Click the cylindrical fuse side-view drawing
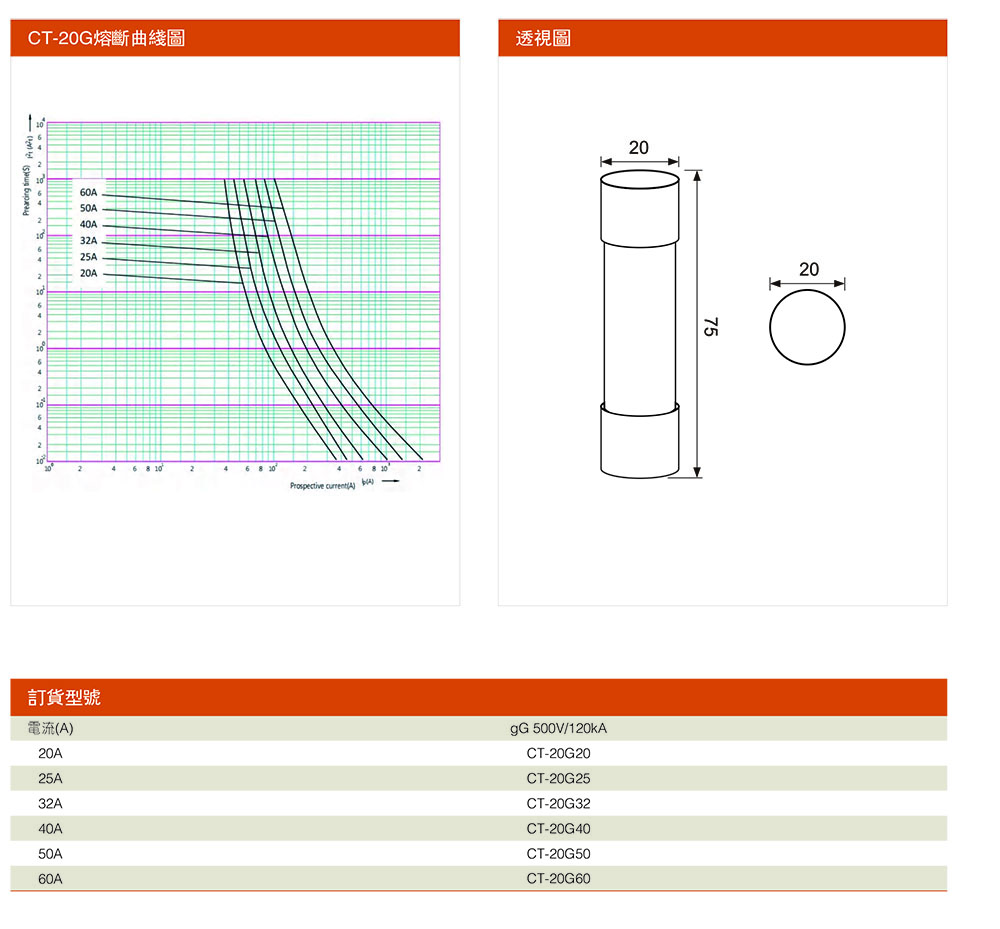This screenshot has height=929, width=1000. (639, 324)
